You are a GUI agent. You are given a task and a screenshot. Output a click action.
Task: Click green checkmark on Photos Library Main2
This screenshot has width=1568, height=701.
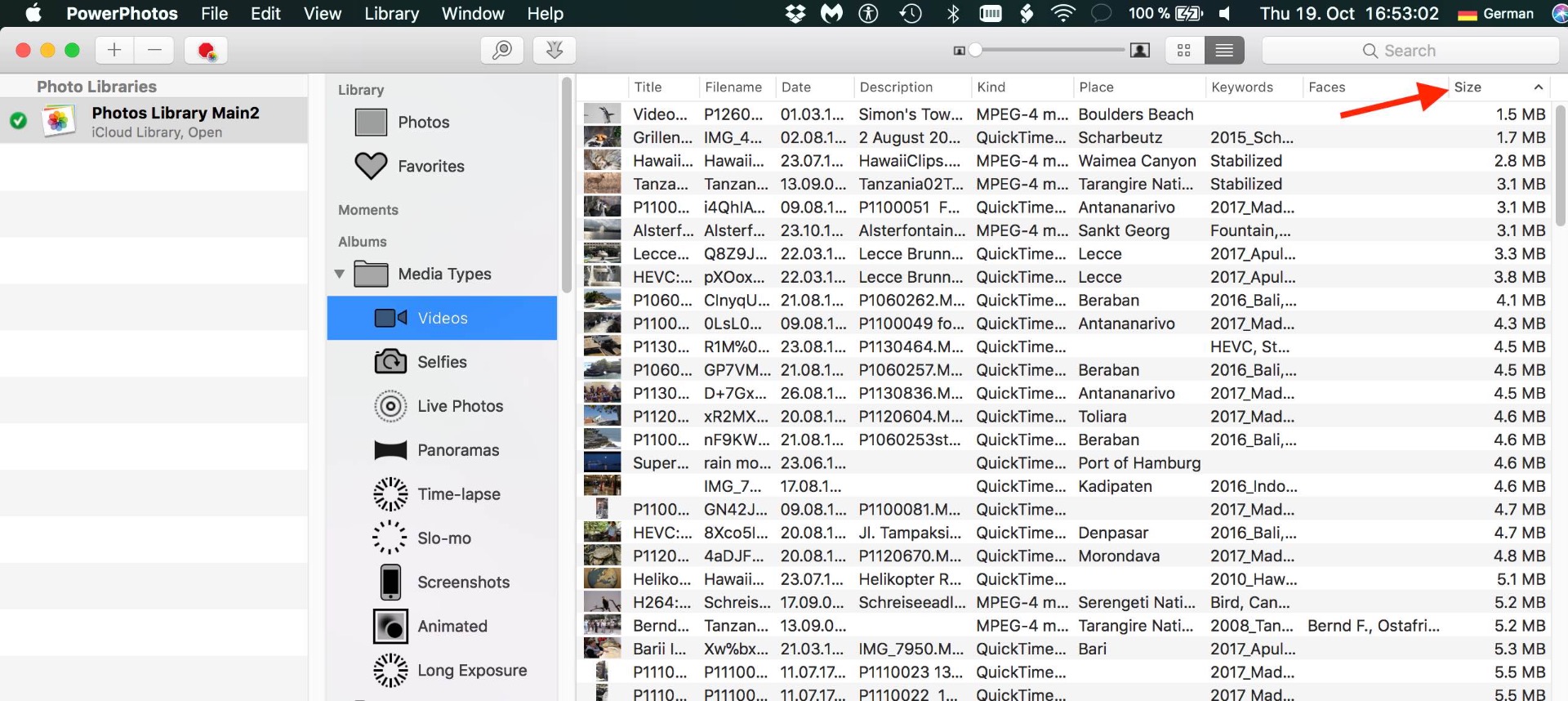click(x=18, y=121)
